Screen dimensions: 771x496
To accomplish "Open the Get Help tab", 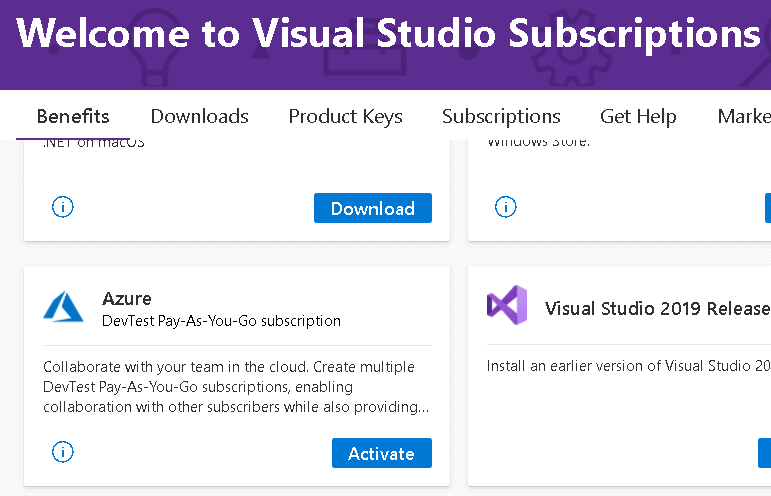I will [x=638, y=117].
